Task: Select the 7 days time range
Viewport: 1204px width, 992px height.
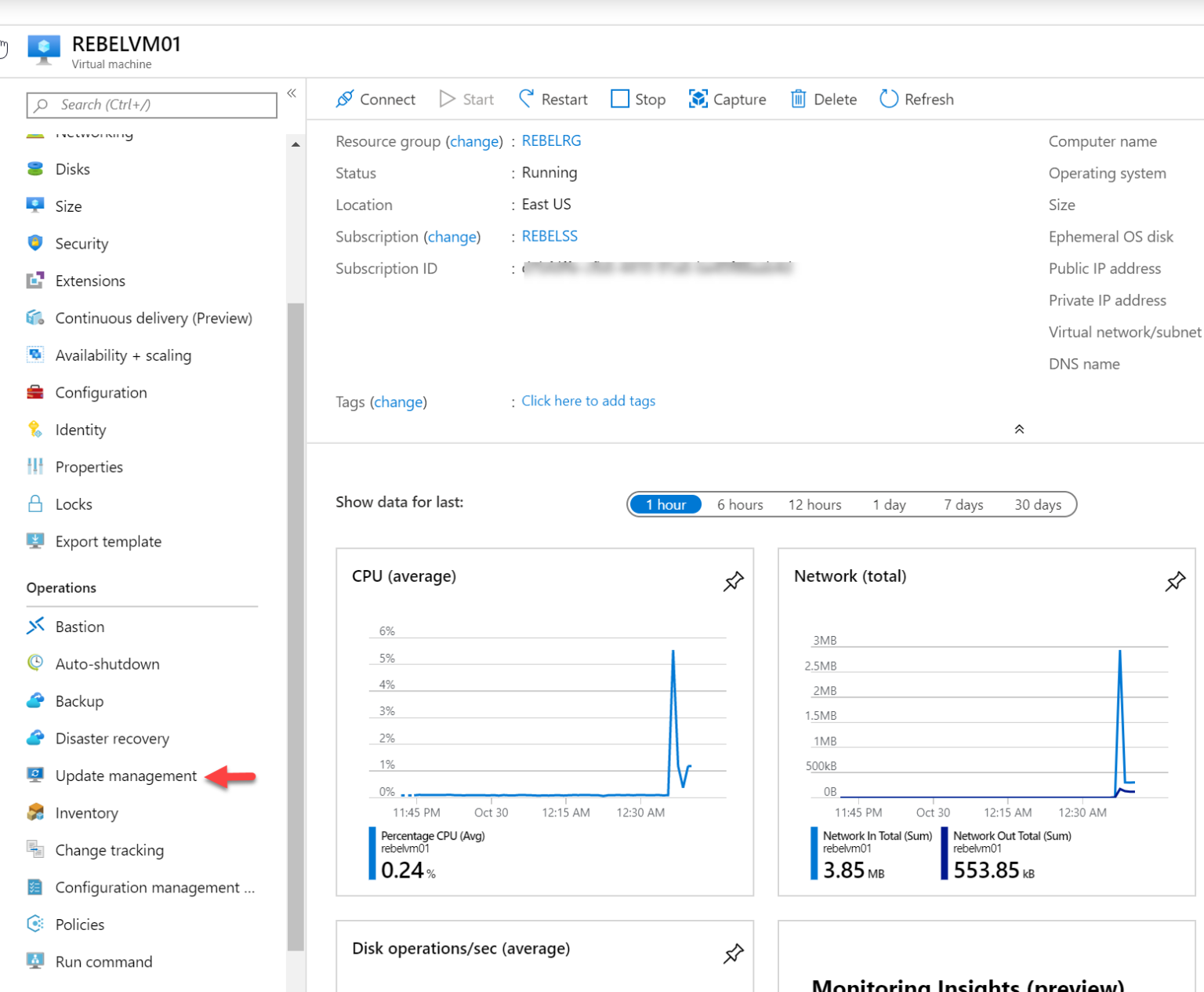Action: point(963,504)
